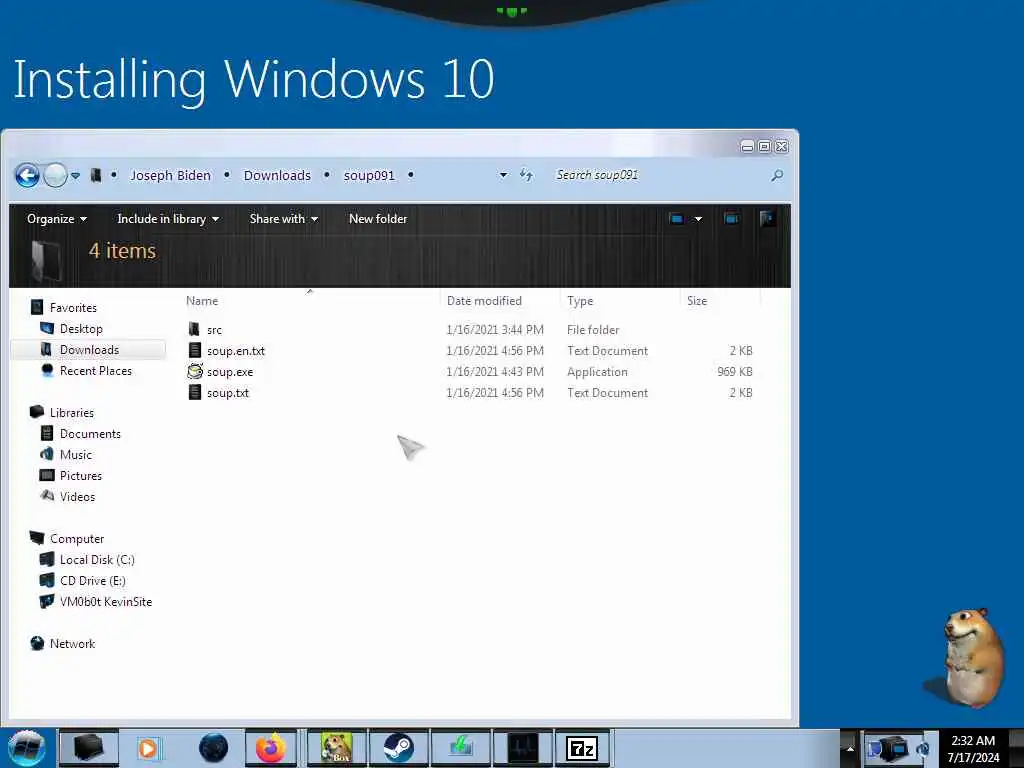Viewport: 1024px width, 768px height.
Task: Open 7-Zip from the taskbar
Action: [583, 748]
